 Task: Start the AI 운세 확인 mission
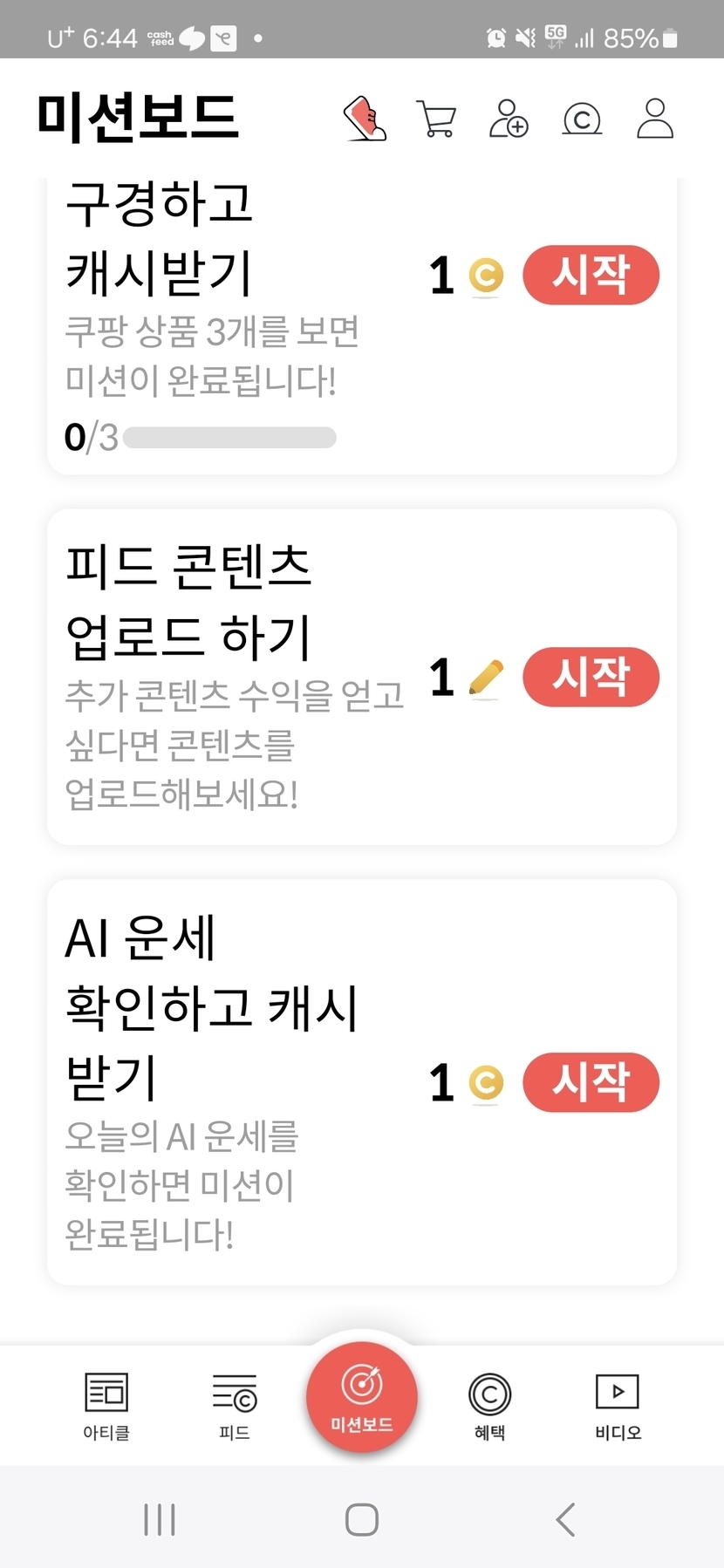[x=591, y=1082]
